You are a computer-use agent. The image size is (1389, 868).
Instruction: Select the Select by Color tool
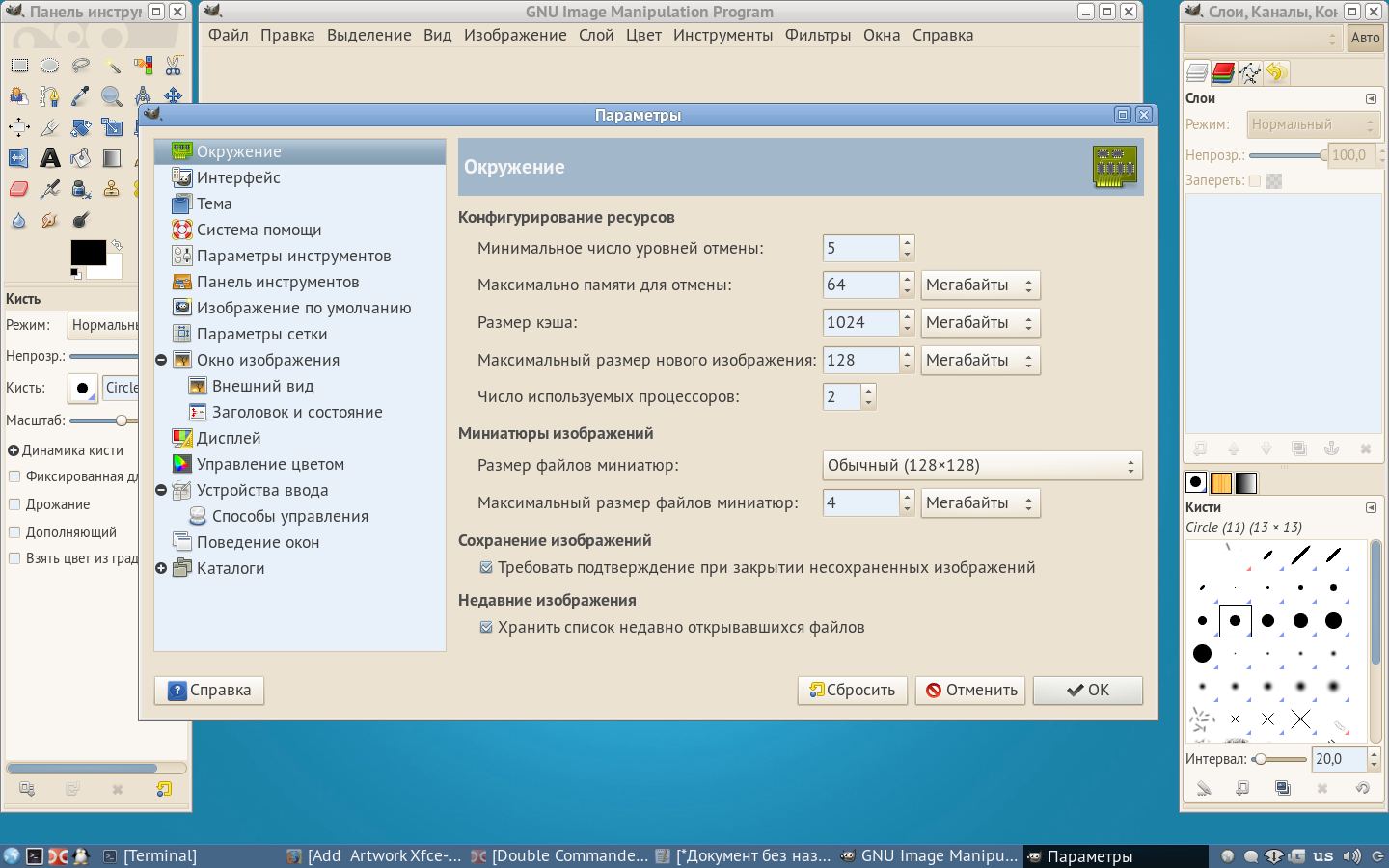pos(143,66)
